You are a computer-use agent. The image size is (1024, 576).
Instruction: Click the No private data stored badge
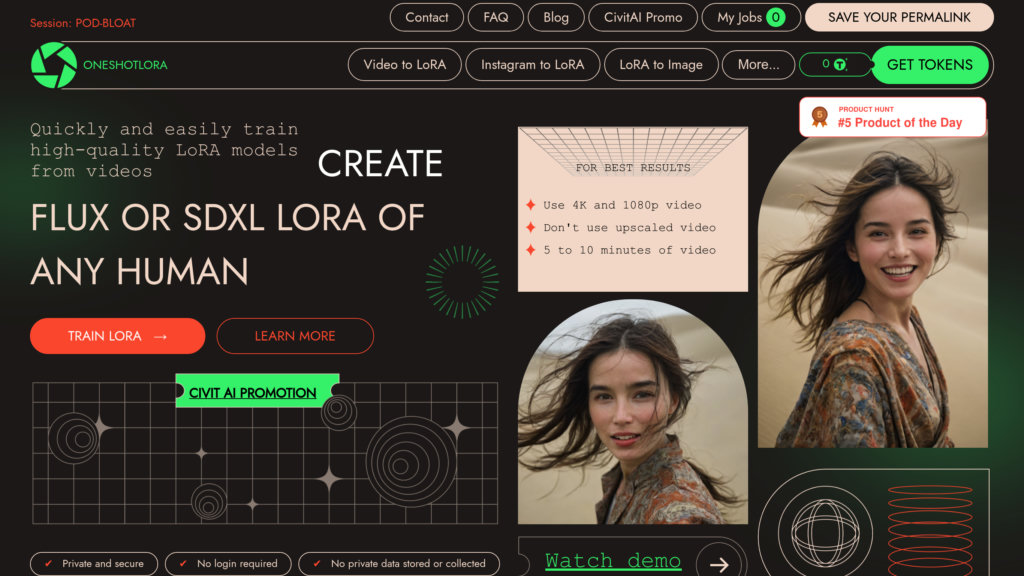click(399, 564)
